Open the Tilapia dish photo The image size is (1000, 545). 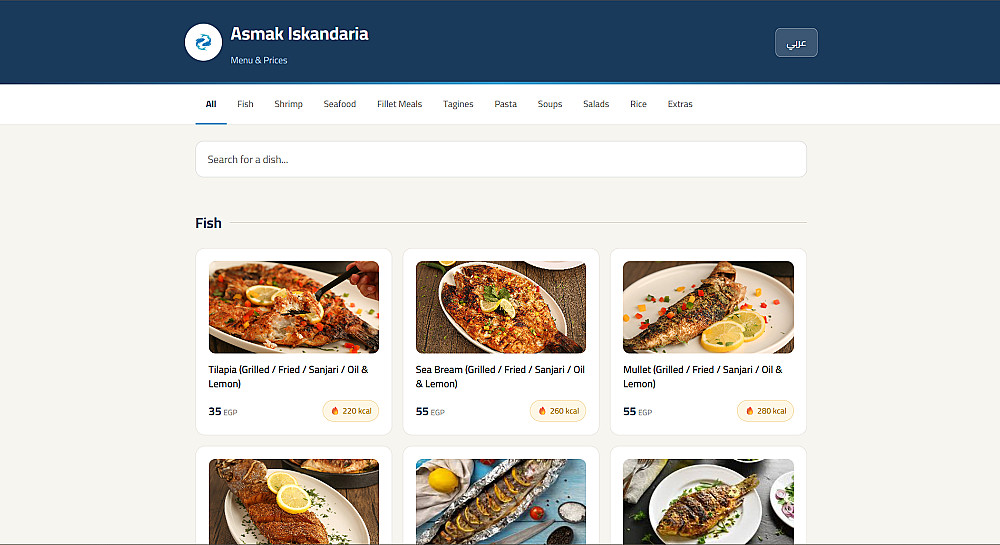[x=294, y=307]
